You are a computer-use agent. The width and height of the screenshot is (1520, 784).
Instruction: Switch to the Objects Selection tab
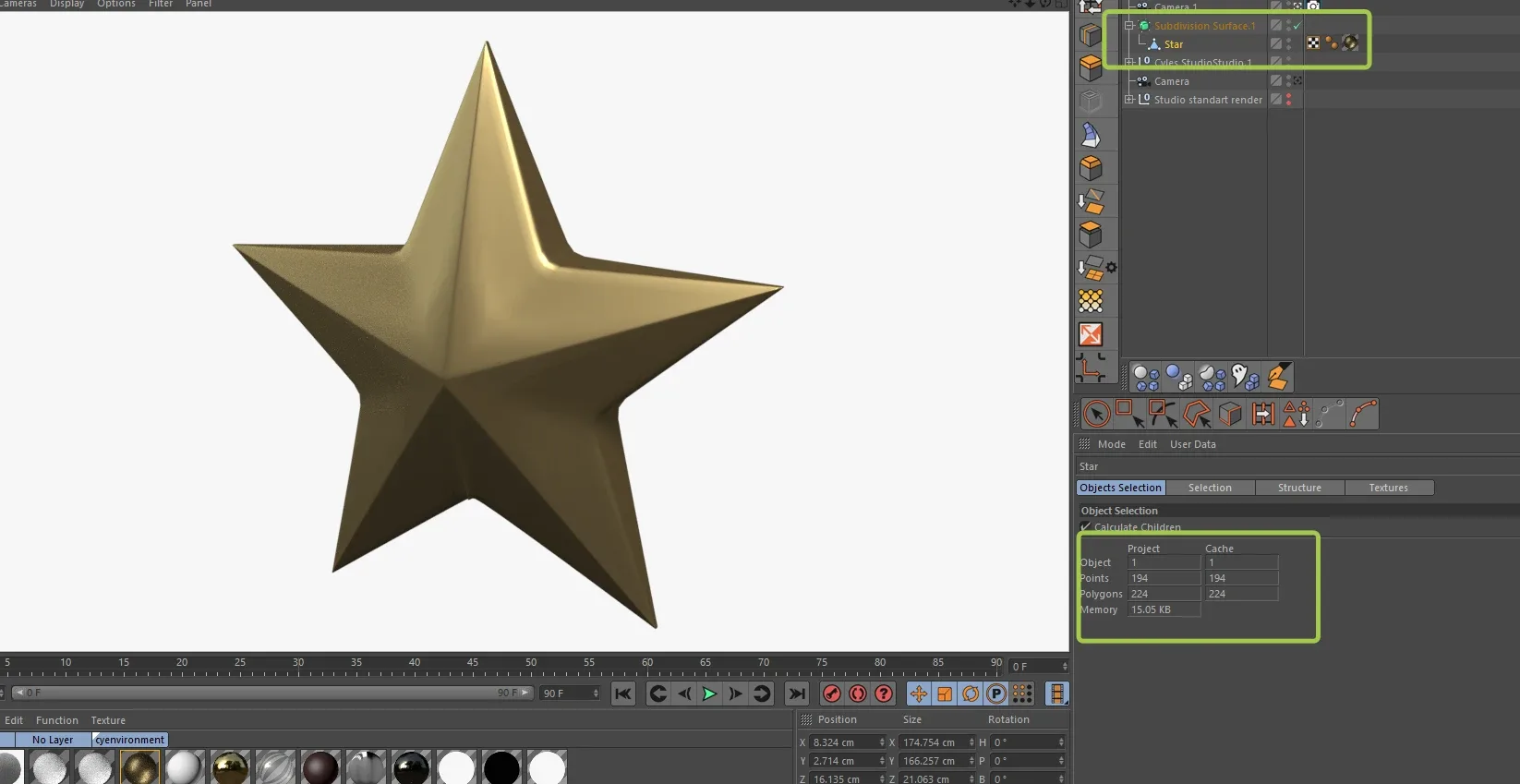coord(1120,488)
